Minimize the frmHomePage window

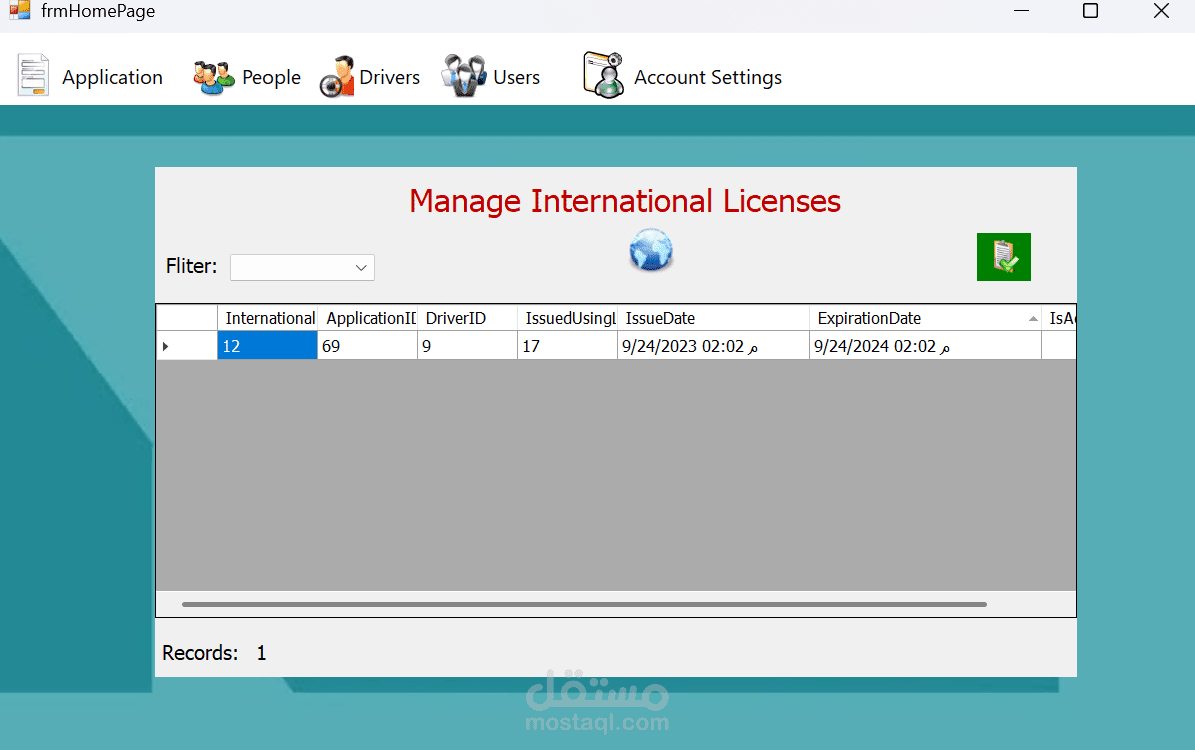(1021, 11)
